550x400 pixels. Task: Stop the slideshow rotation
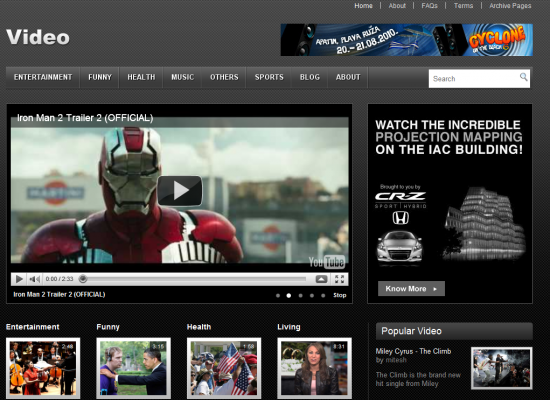coord(340,295)
